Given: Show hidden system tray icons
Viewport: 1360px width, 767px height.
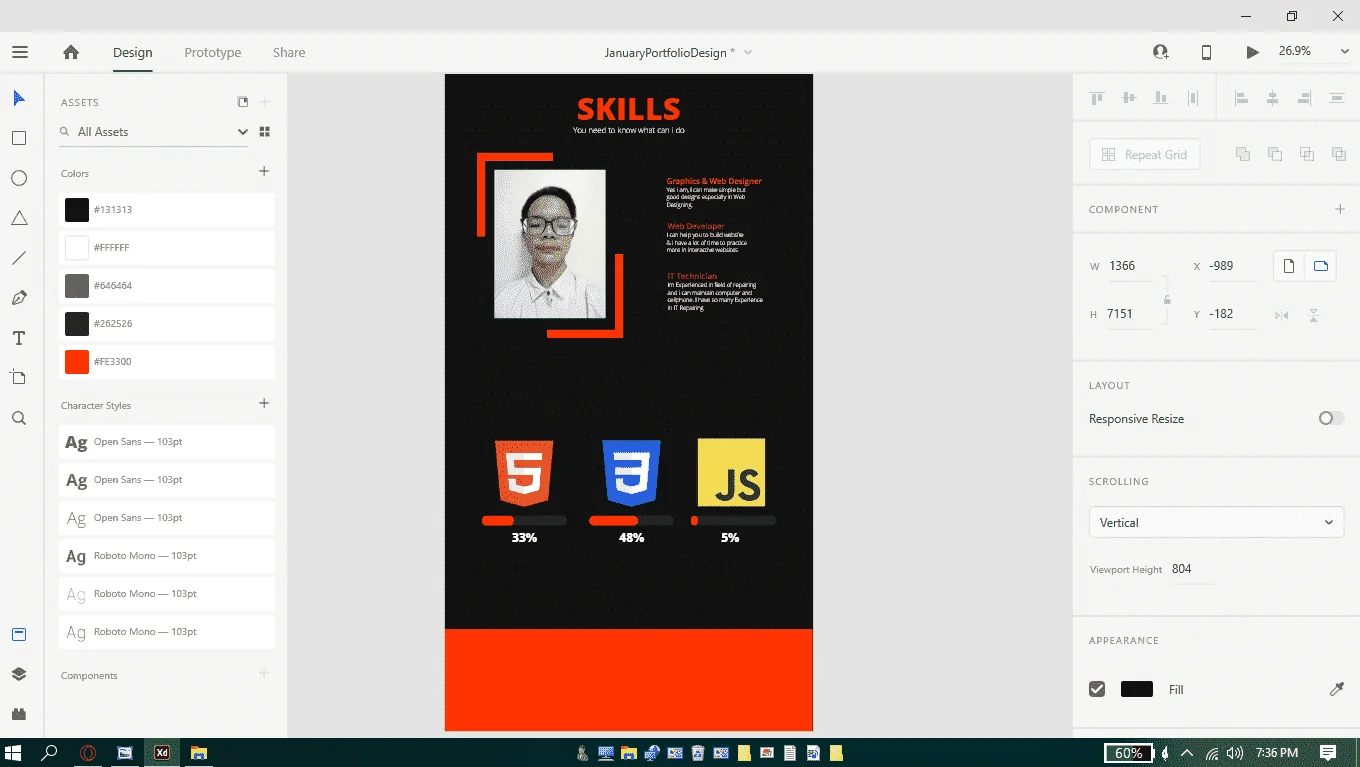Looking at the screenshot, I should [x=1187, y=752].
